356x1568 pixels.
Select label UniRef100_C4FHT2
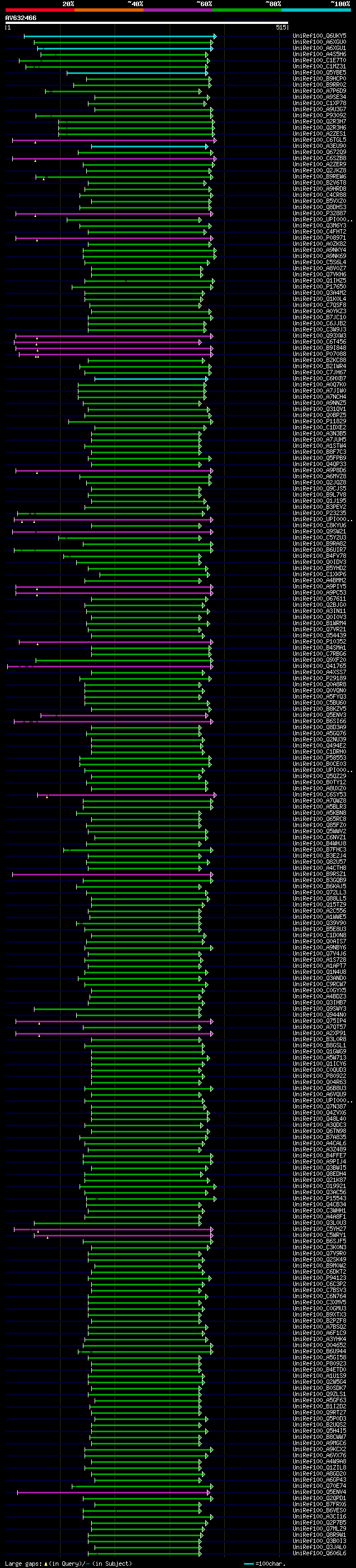tap(319, 231)
